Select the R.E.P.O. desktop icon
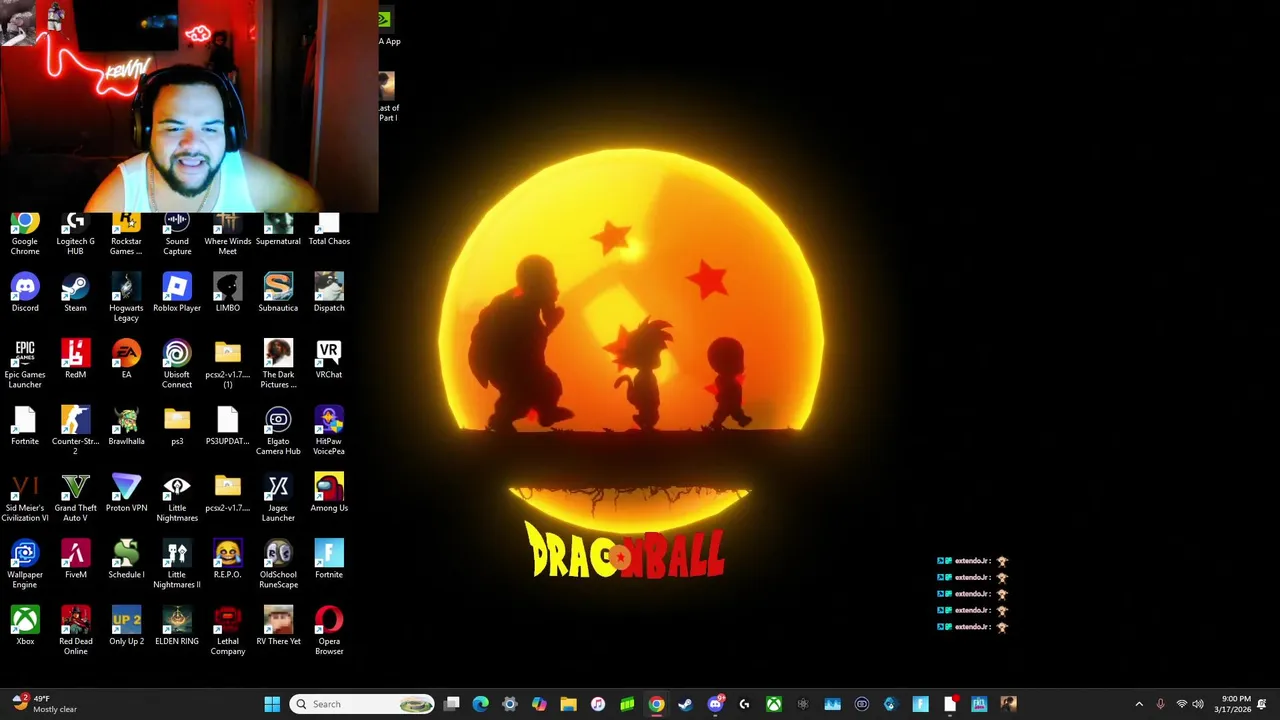The height and width of the screenshot is (720, 1280). tap(228, 559)
